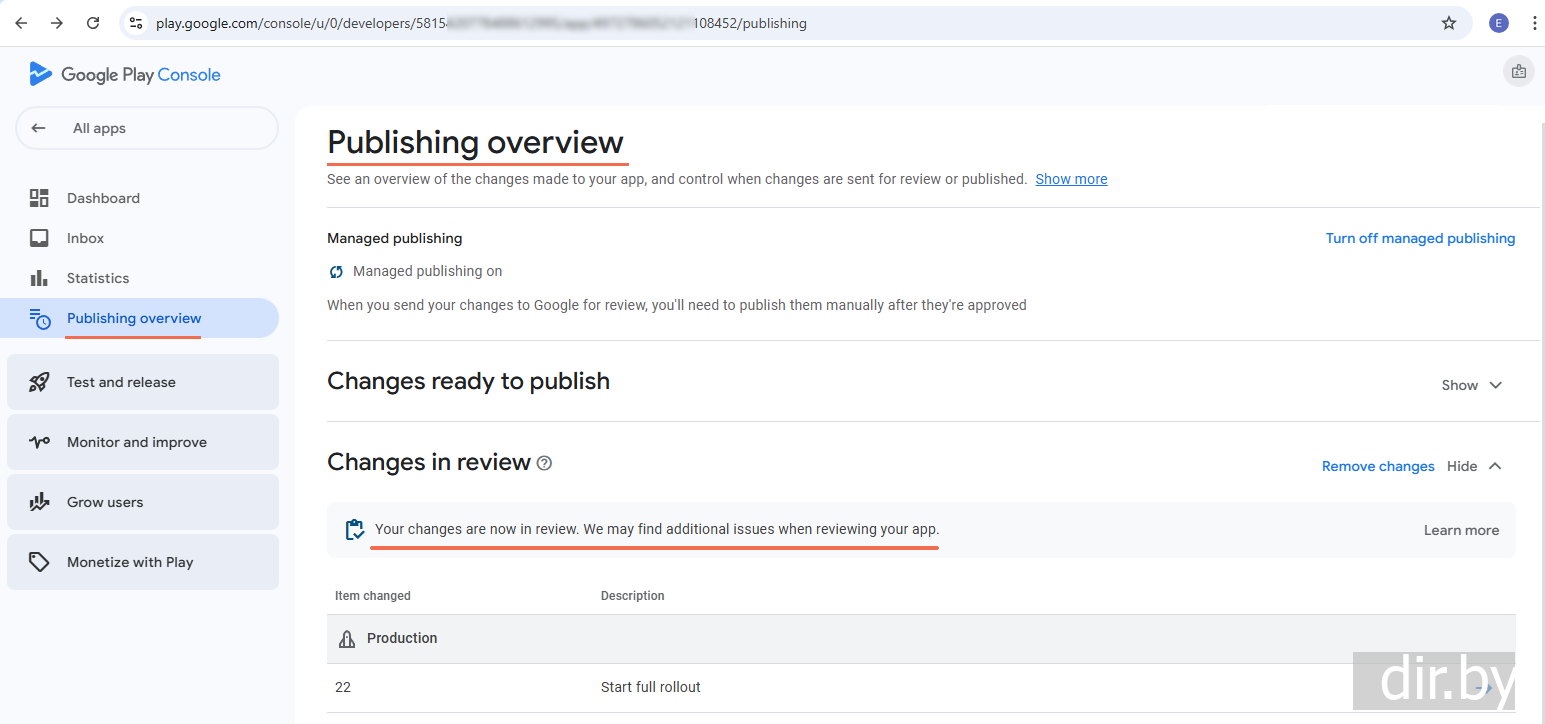The height and width of the screenshot is (724, 1545).
Task: Open the Chrome three-dot menu
Action: pyautogui.click(x=1534, y=23)
